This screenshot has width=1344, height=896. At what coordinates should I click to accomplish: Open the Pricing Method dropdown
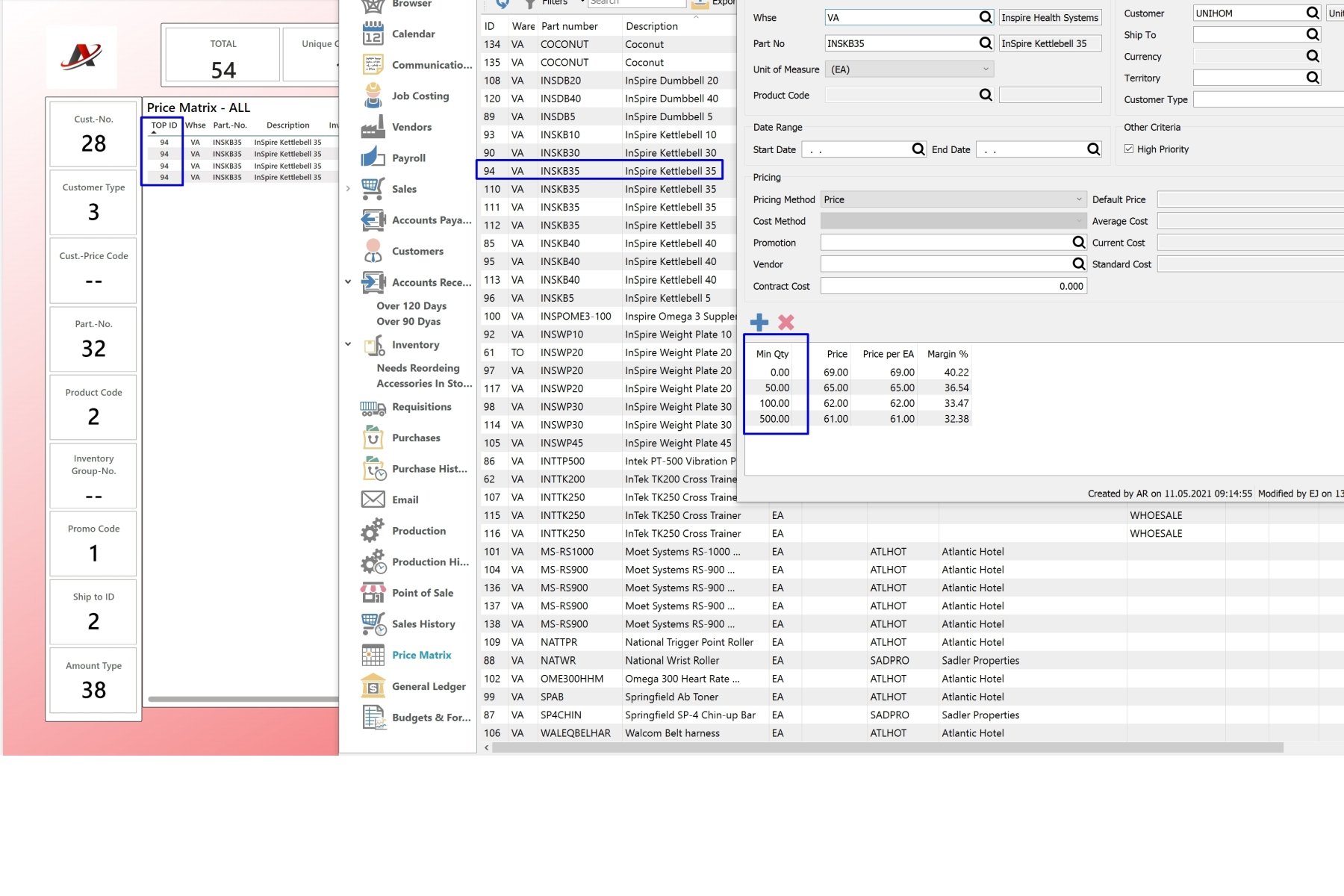point(953,199)
